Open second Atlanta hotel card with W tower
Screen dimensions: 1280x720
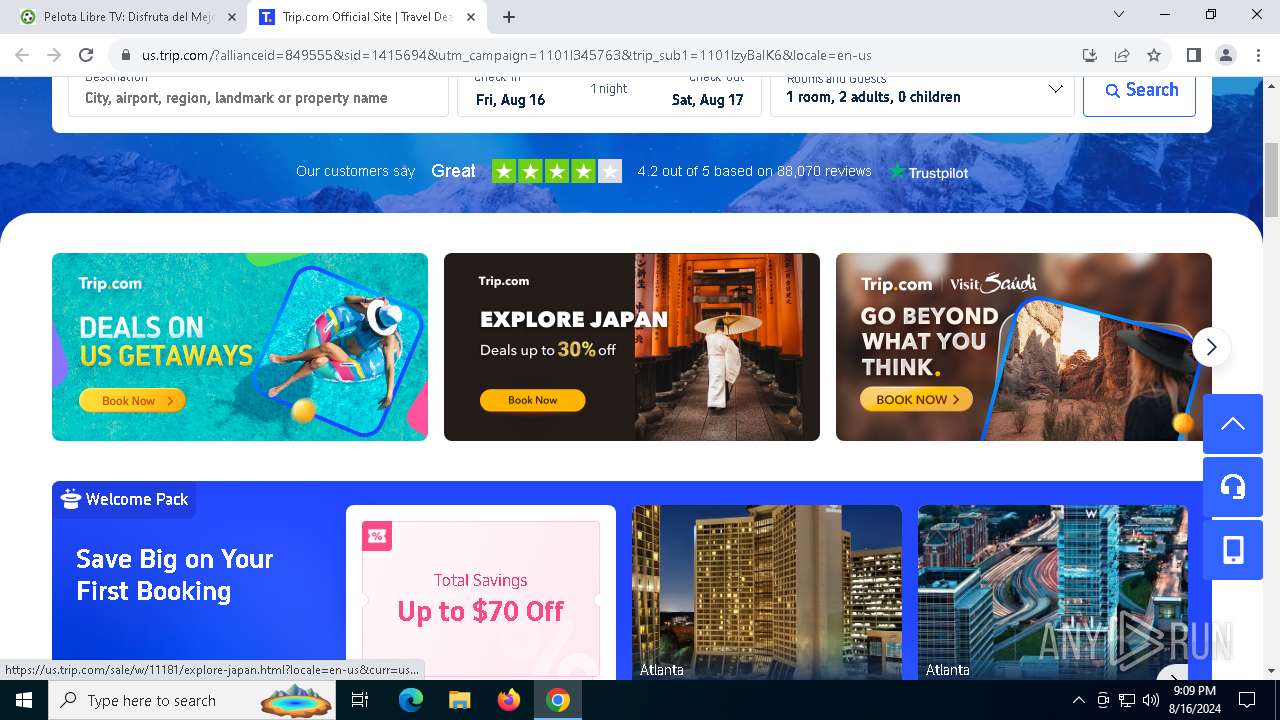(1053, 592)
